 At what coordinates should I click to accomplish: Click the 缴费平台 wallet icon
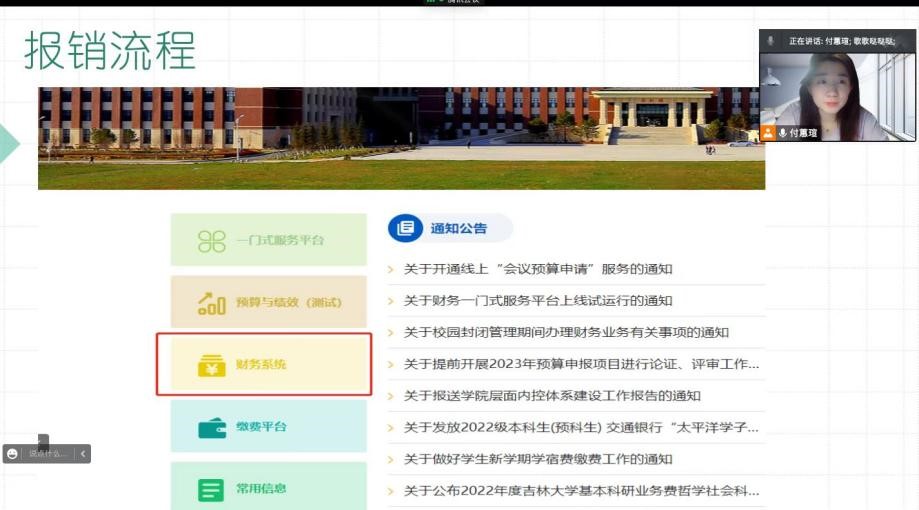click(x=212, y=427)
